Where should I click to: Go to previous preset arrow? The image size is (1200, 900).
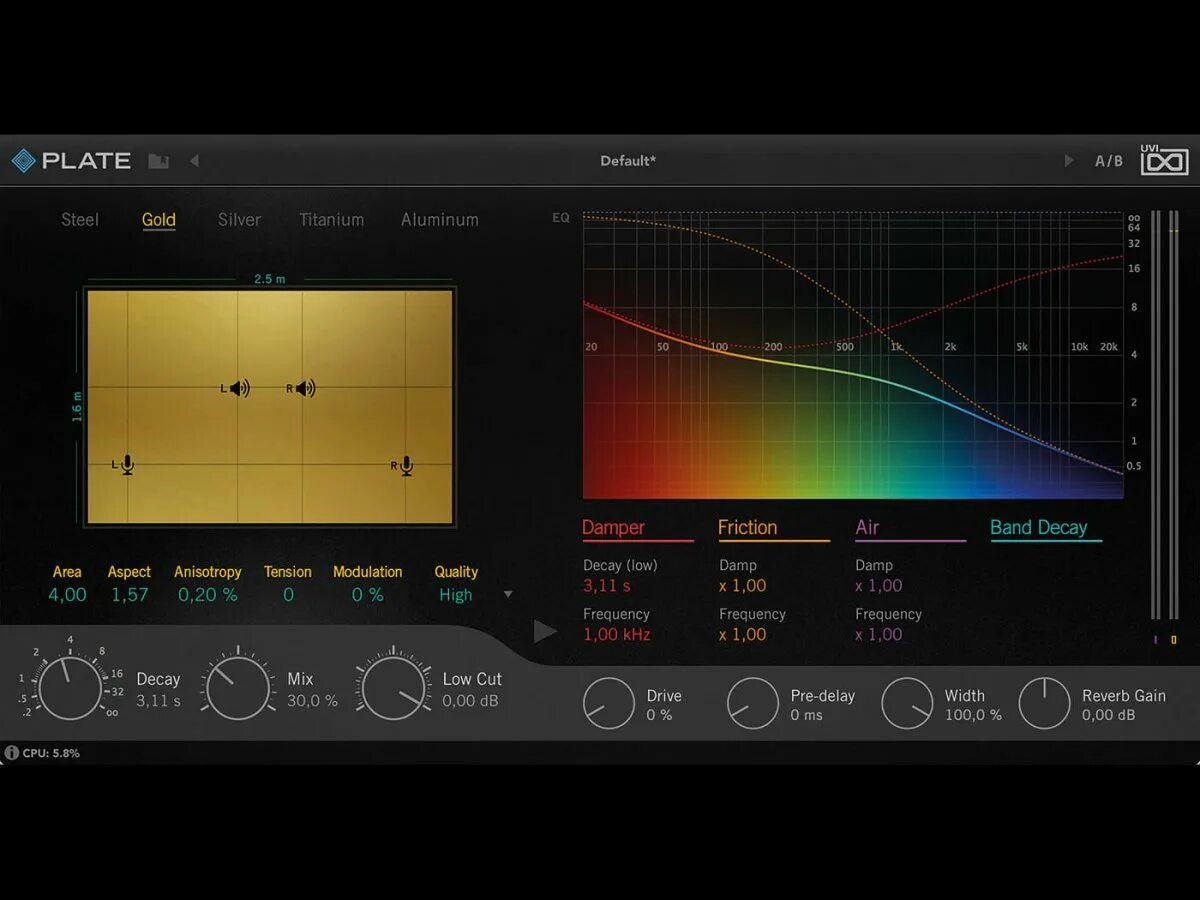click(x=194, y=161)
